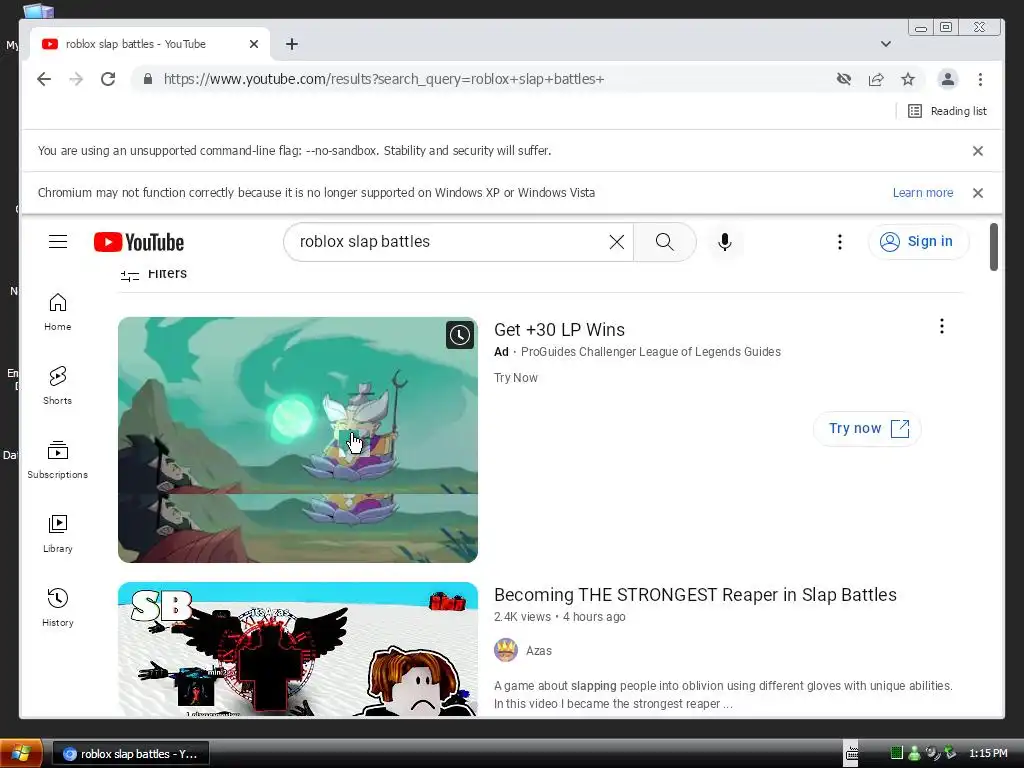The width and height of the screenshot is (1024, 768).
Task: Click the page vertical scrollbar thumb
Action: [x=993, y=247]
